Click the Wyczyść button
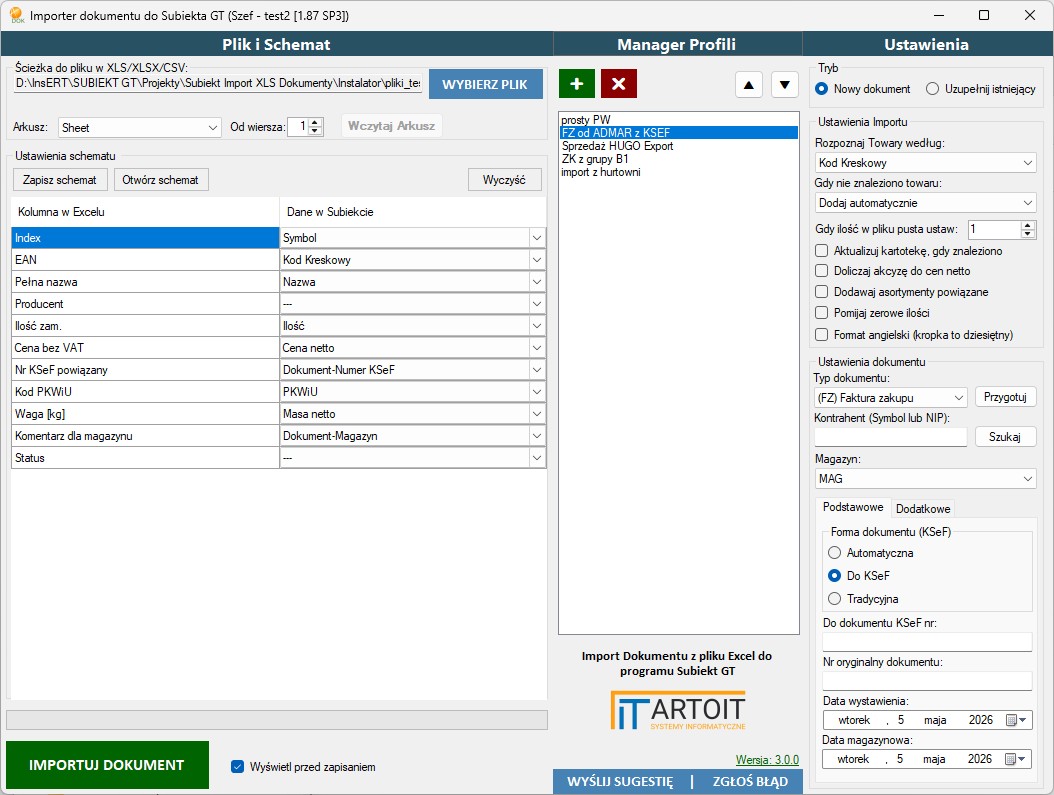The height and width of the screenshot is (795, 1054). pyautogui.click(x=504, y=180)
